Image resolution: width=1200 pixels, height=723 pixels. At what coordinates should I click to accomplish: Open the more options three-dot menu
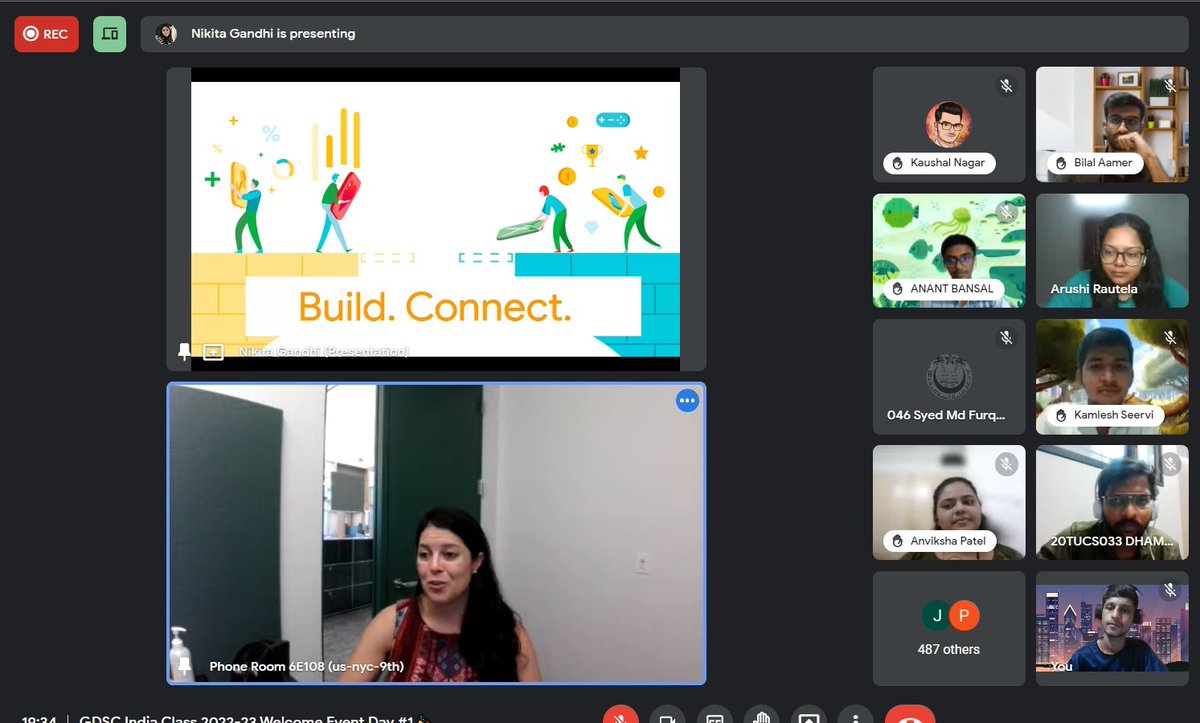[x=855, y=715]
